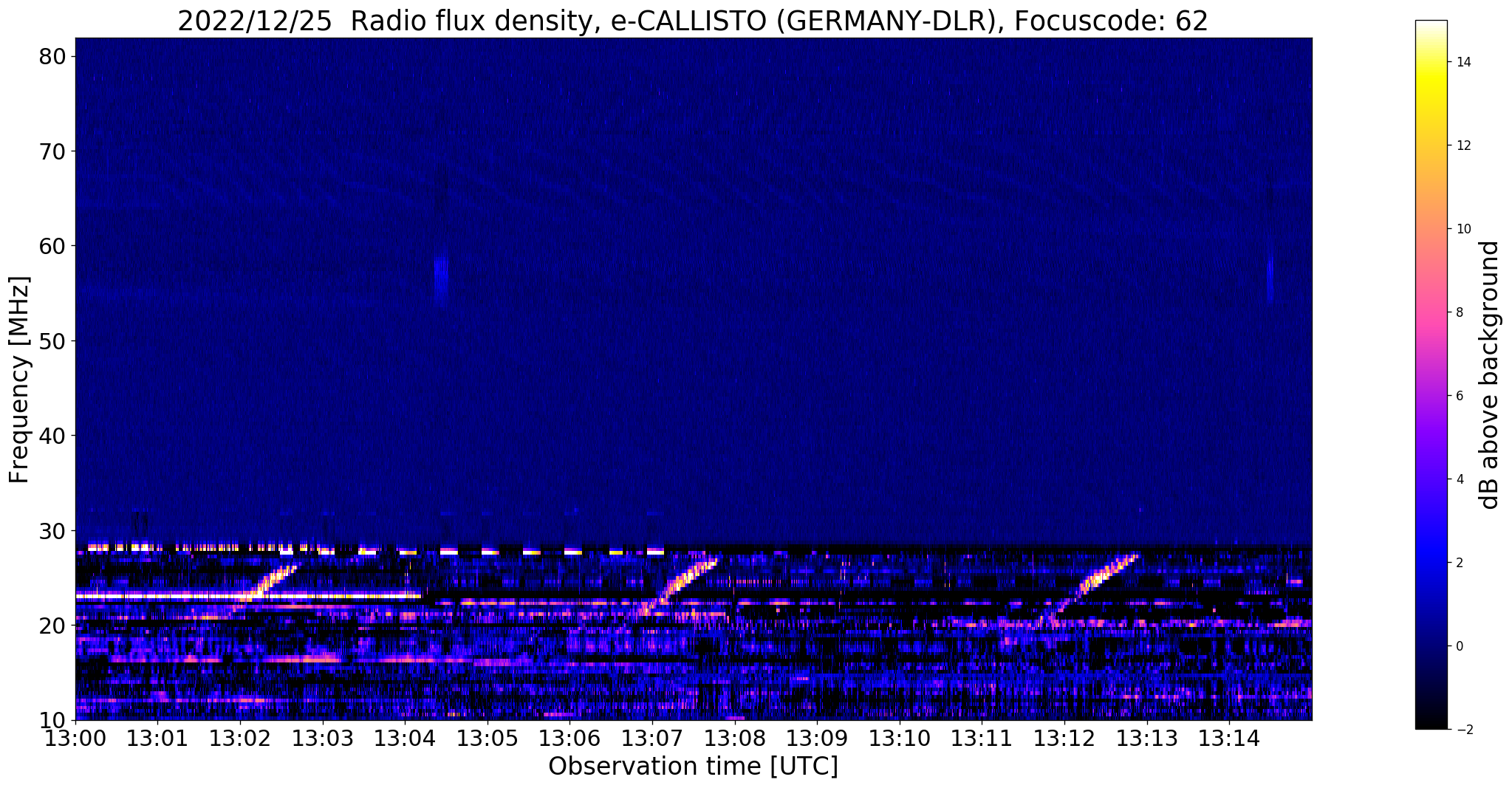
Task: Click the 13:00 time tick label
Action: (75, 738)
